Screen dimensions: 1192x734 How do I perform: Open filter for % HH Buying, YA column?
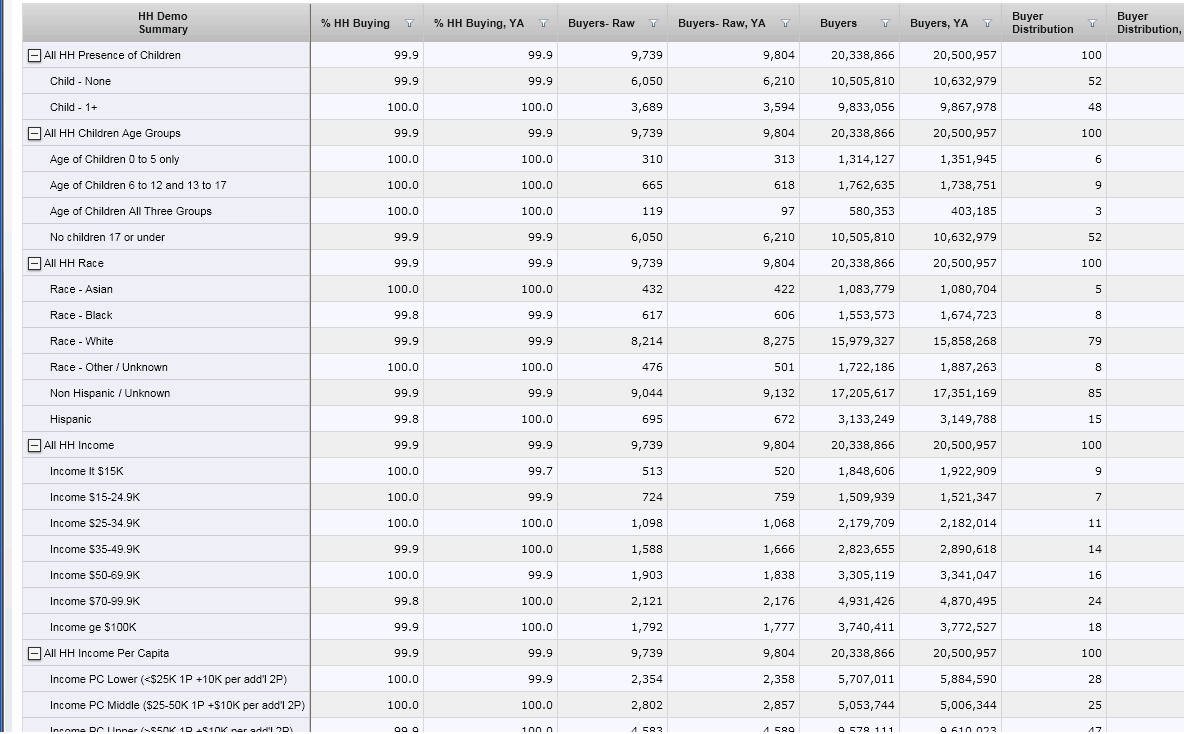click(x=543, y=24)
